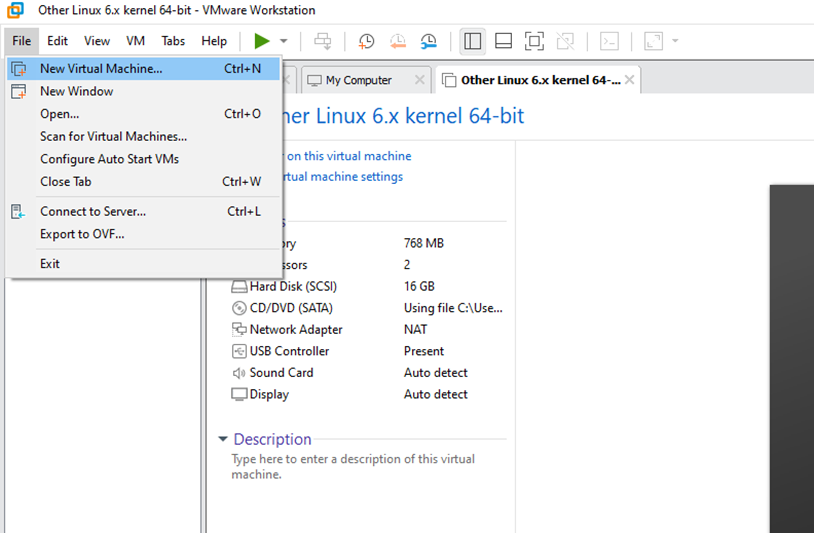Click the NAT network adapter value

point(415,330)
